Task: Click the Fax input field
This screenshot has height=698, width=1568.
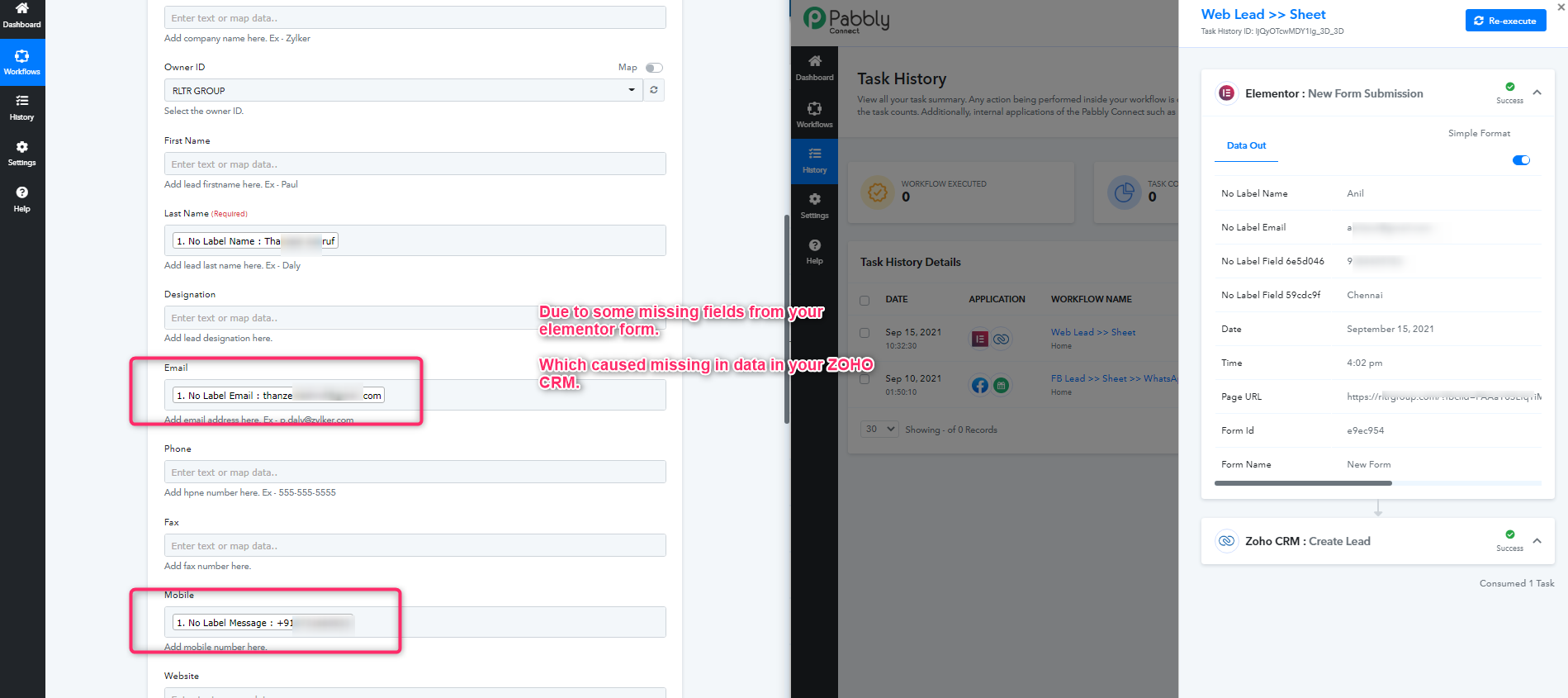Action: [x=415, y=545]
